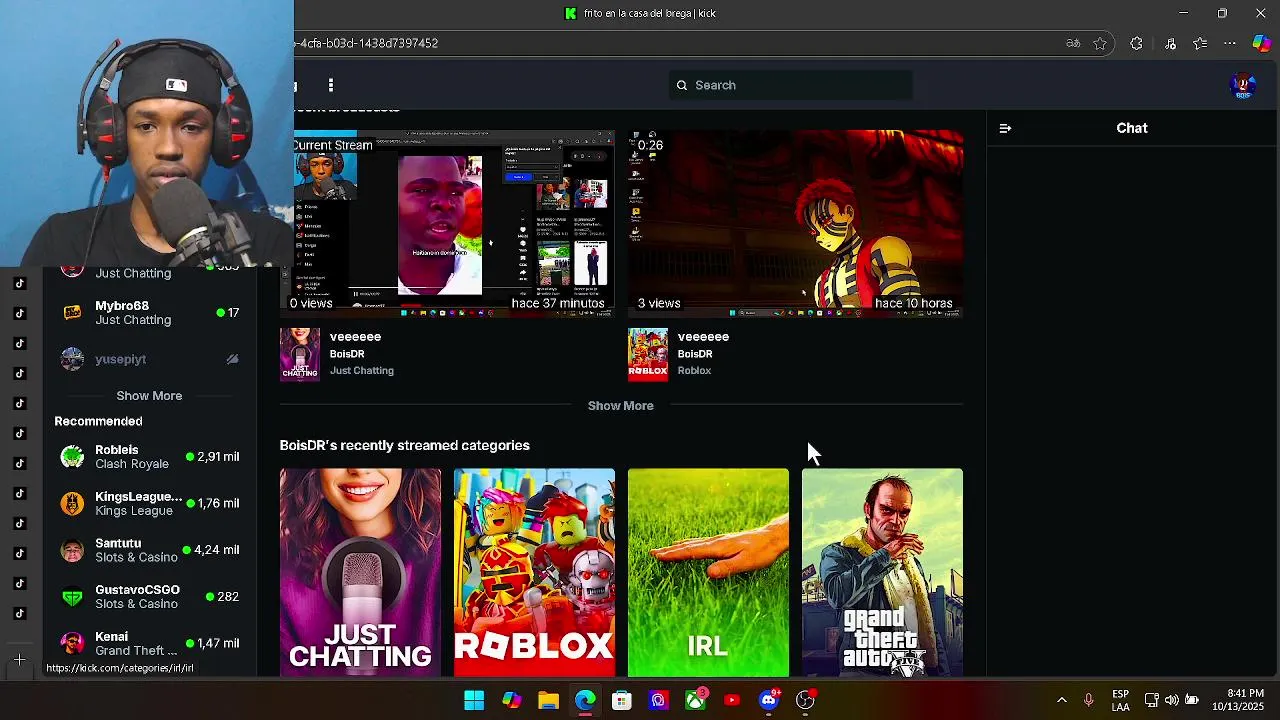
Task: Click the '3 views' label on second video
Action: pos(659,303)
